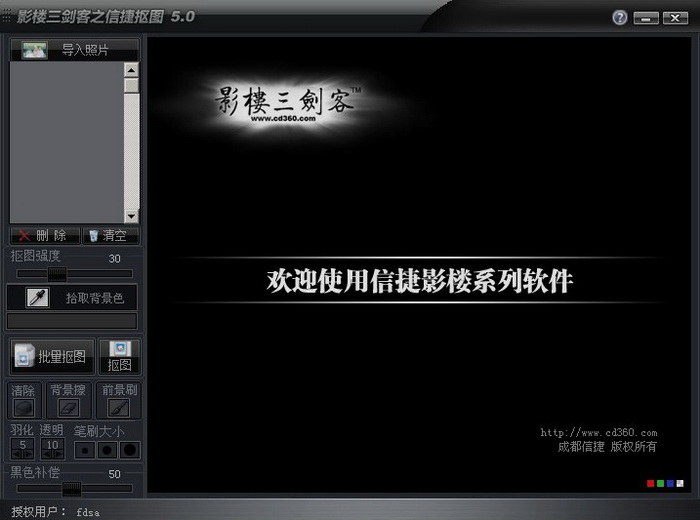The width and height of the screenshot is (700, 520).
Task: Minimize the 信捷抠图 window
Action: pyautogui.click(x=646, y=18)
